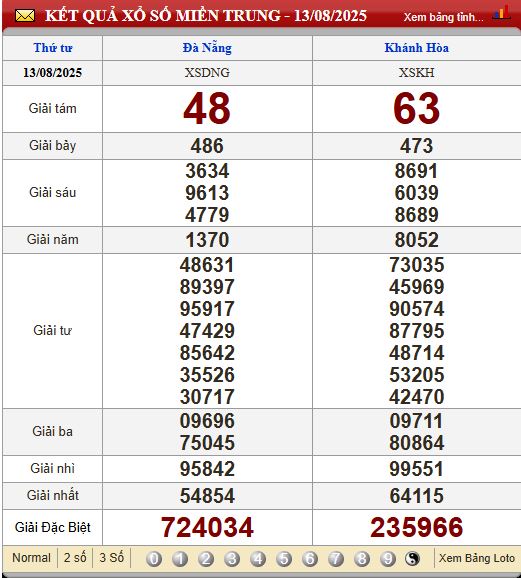521x578 pixels.
Task: Switch to Normal number view
Action: click(x=31, y=558)
